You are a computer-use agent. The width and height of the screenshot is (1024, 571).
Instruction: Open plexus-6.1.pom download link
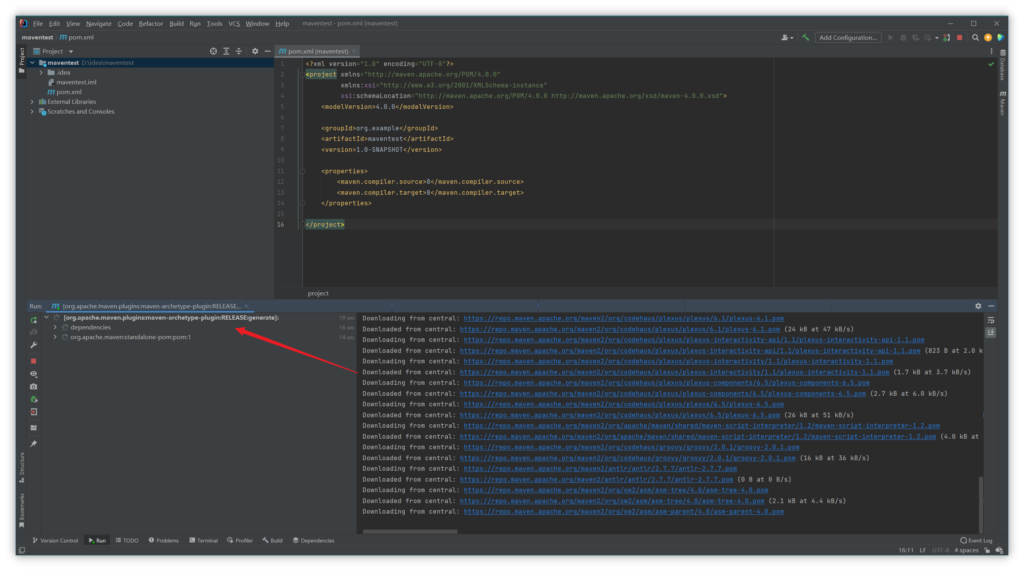pos(623,319)
